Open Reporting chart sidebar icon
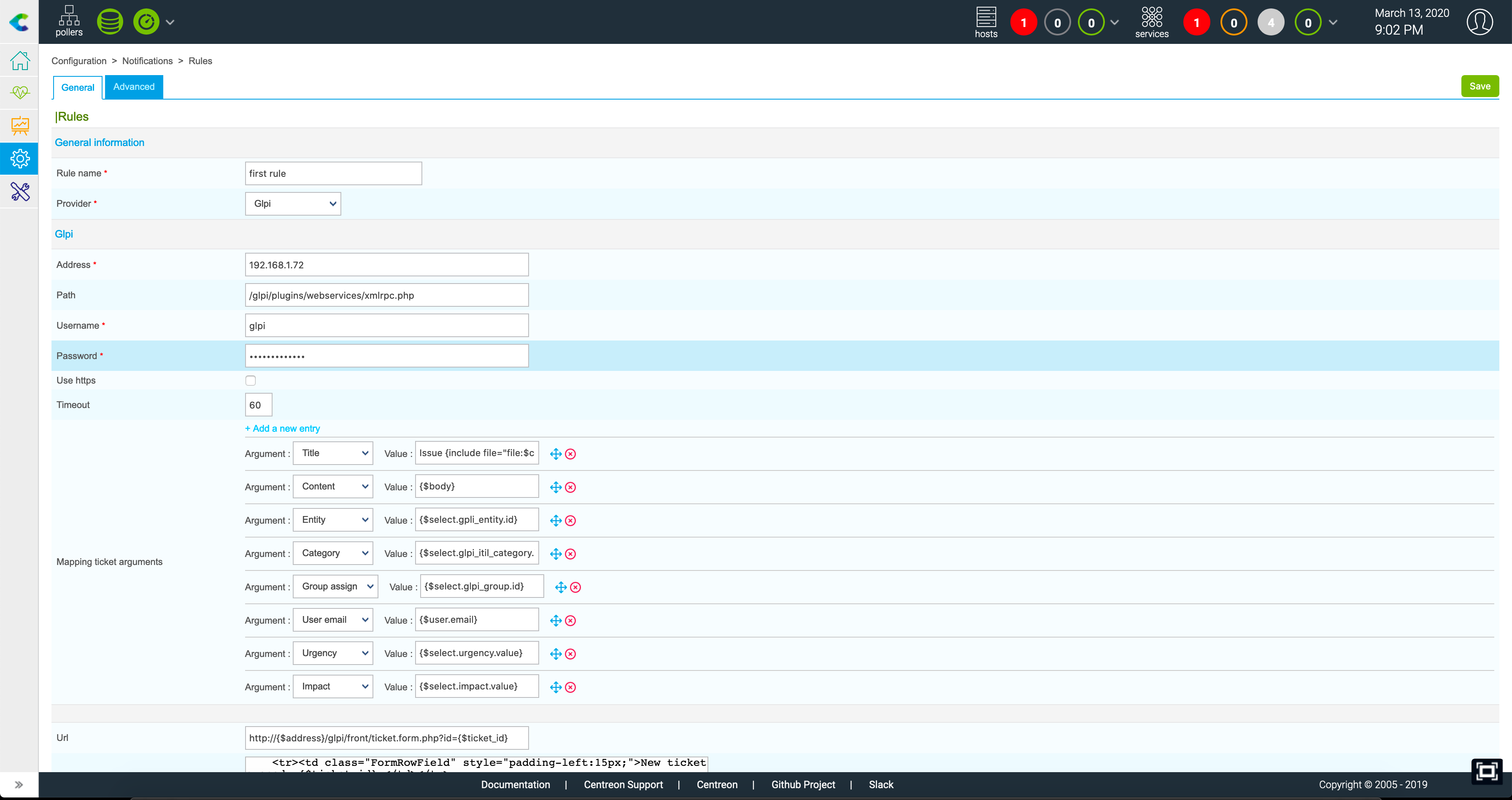This screenshot has height=800, width=1512. [x=20, y=126]
